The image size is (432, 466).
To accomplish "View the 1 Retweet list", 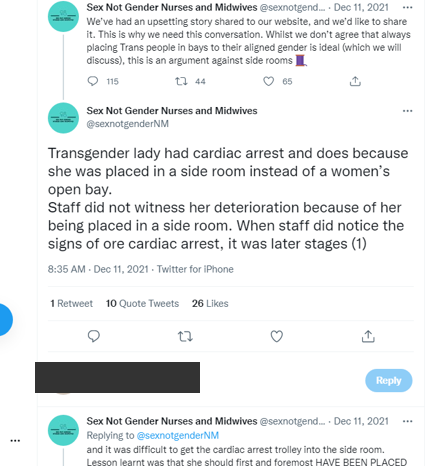I will pyautogui.click(x=71, y=303).
